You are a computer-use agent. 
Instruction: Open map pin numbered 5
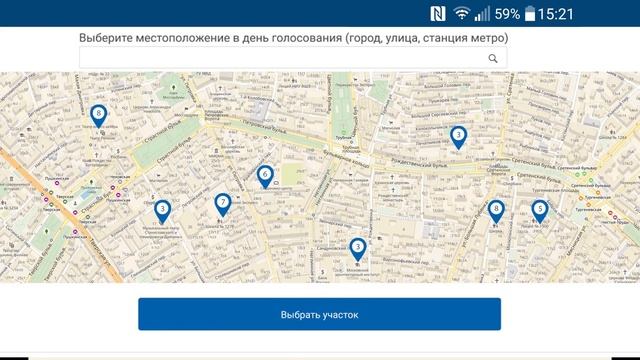point(540,211)
